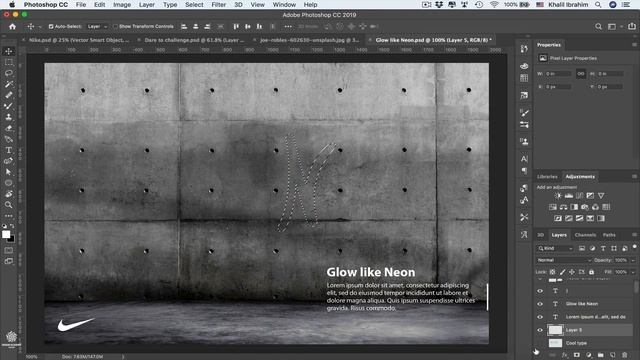Open Adjustments panel options menu

634,176
